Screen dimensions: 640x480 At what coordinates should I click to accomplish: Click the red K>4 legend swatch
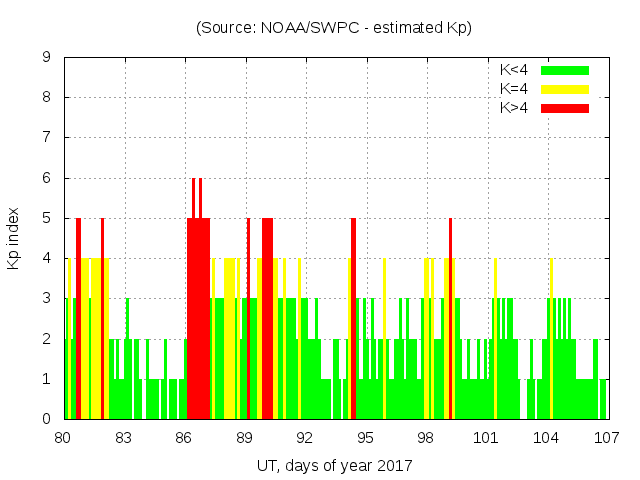click(565, 107)
